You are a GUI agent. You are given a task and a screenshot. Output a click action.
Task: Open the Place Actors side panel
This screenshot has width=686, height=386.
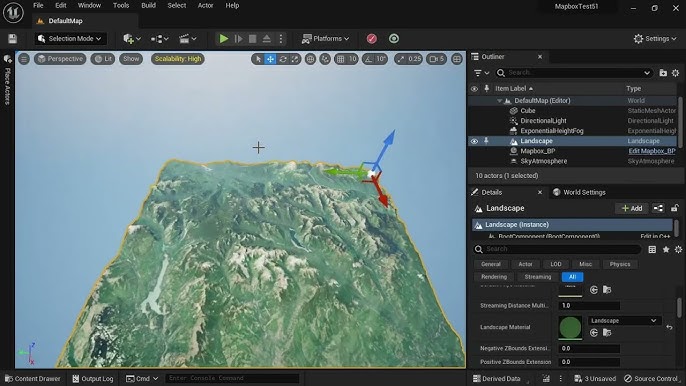click(x=7, y=81)
